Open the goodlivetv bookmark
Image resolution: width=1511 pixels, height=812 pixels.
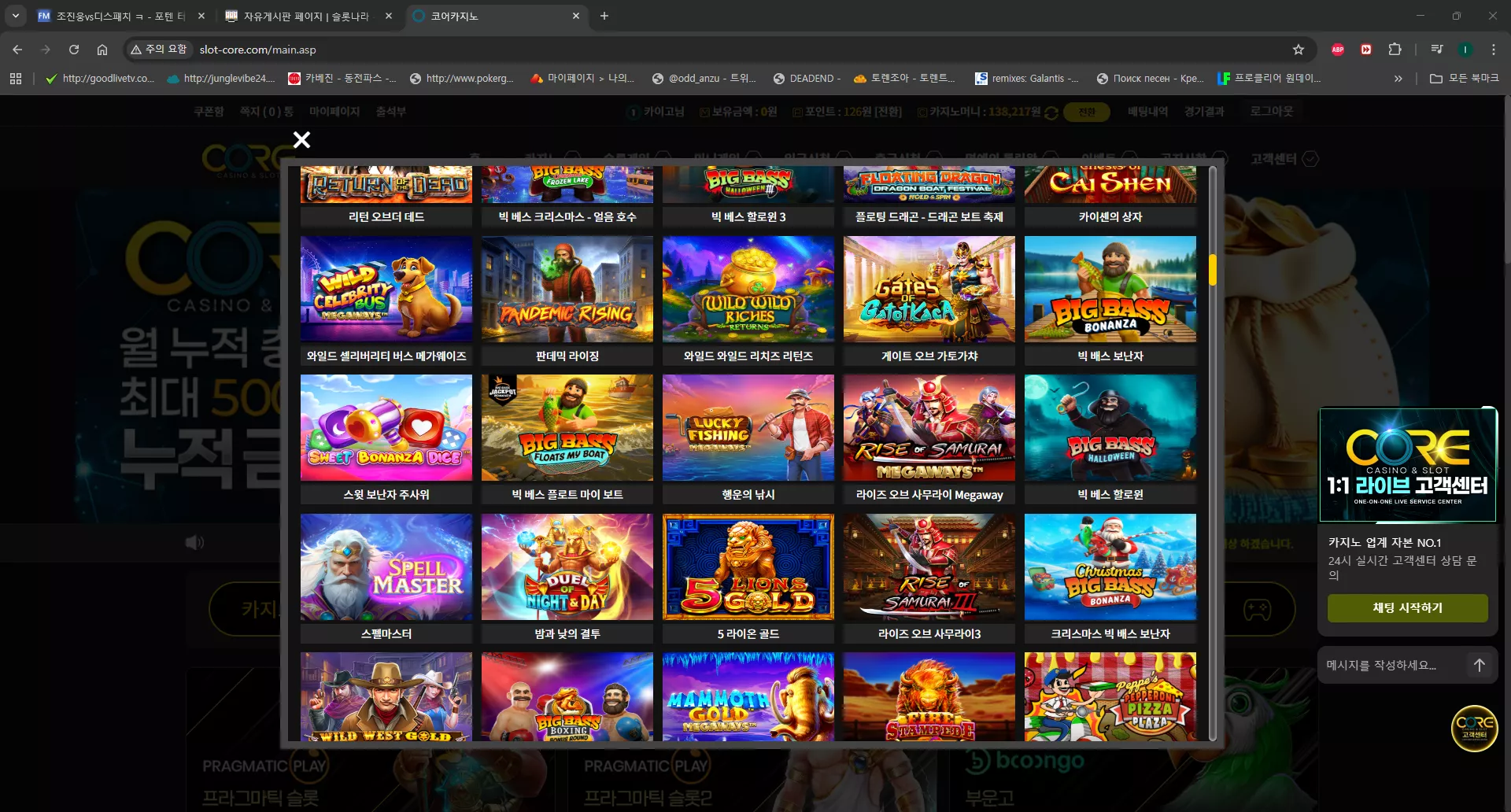[x=100, y=79]
